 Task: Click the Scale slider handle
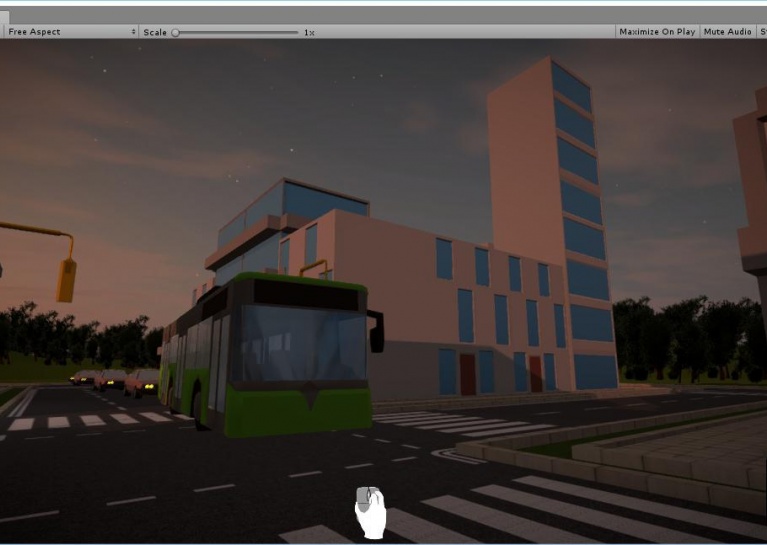[x=176, y=33]
